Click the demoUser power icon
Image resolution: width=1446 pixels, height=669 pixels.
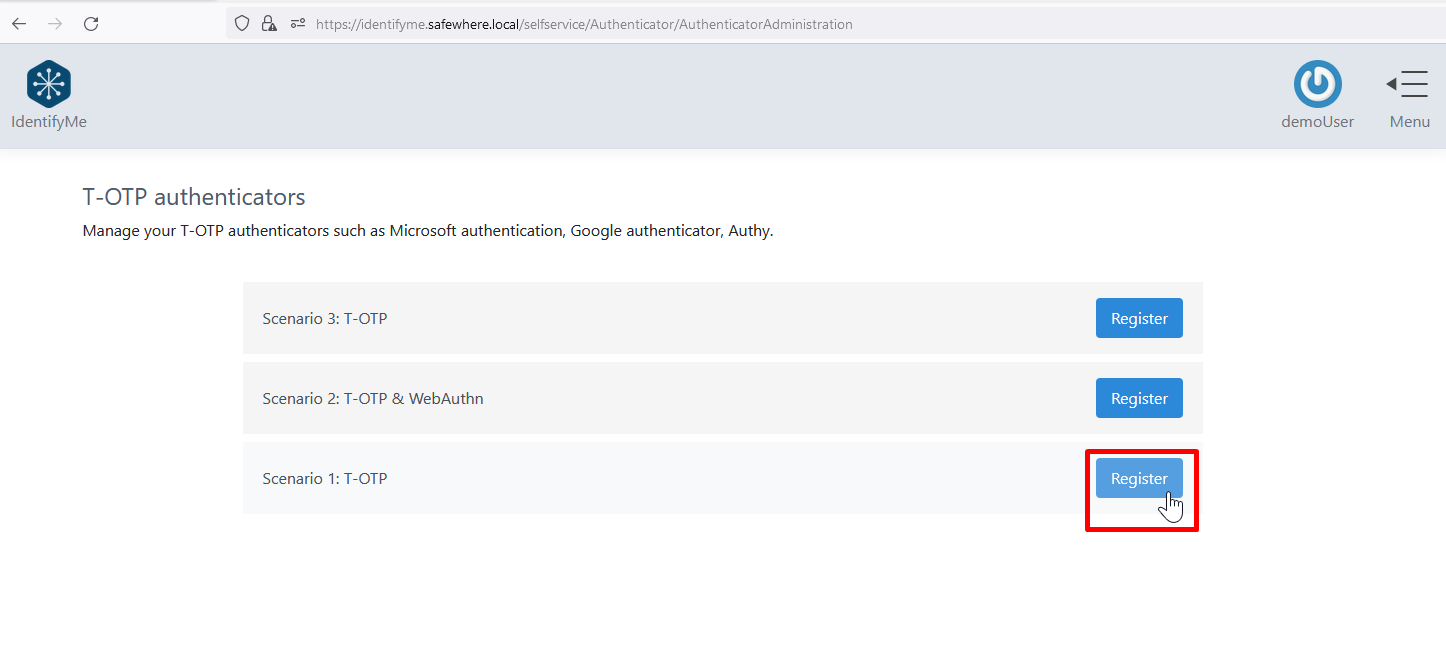pyautogui.click(x=1317, y=84)
